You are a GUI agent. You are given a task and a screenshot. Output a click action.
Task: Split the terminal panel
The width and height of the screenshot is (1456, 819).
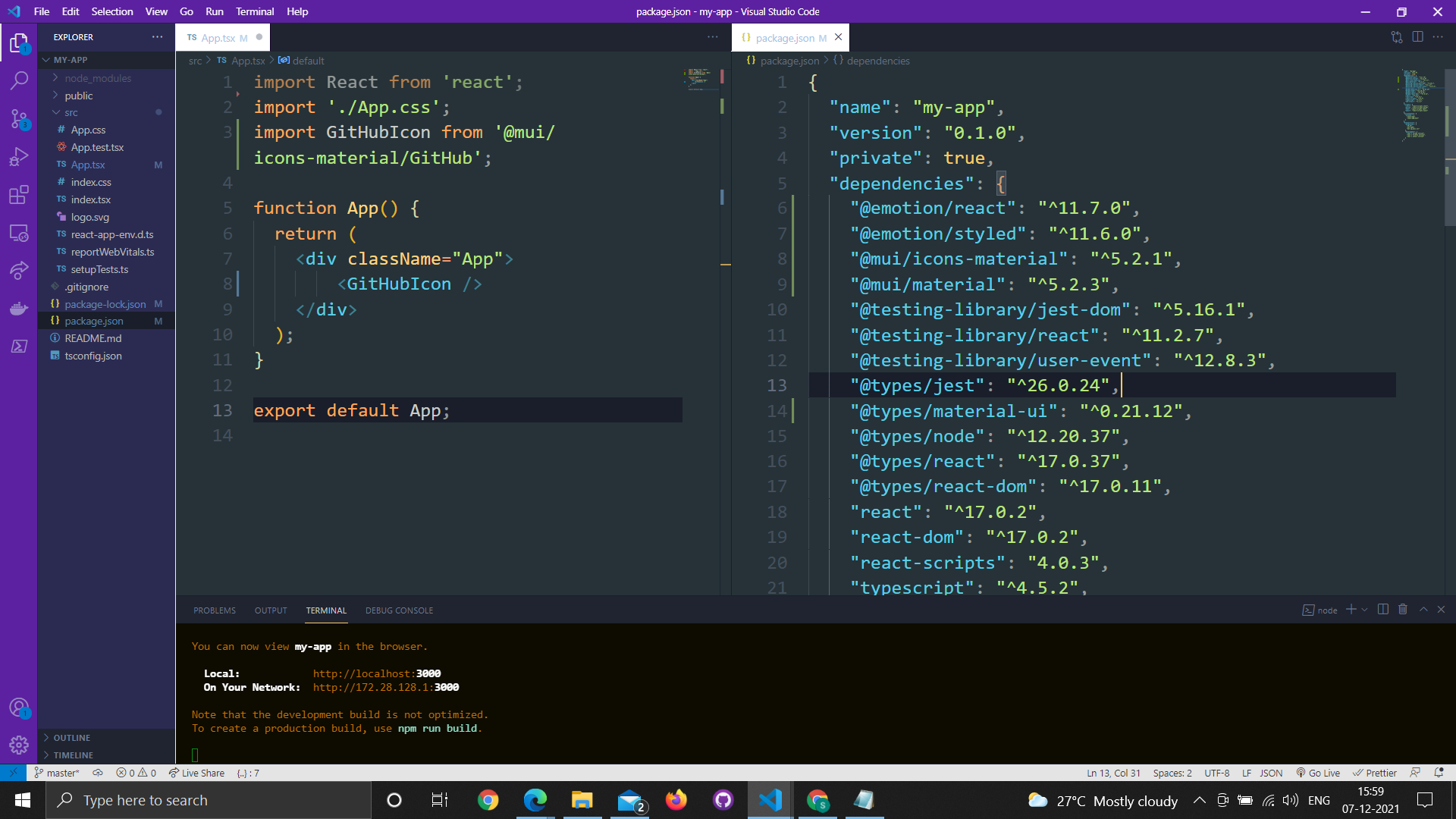(x=1383, y=610)
